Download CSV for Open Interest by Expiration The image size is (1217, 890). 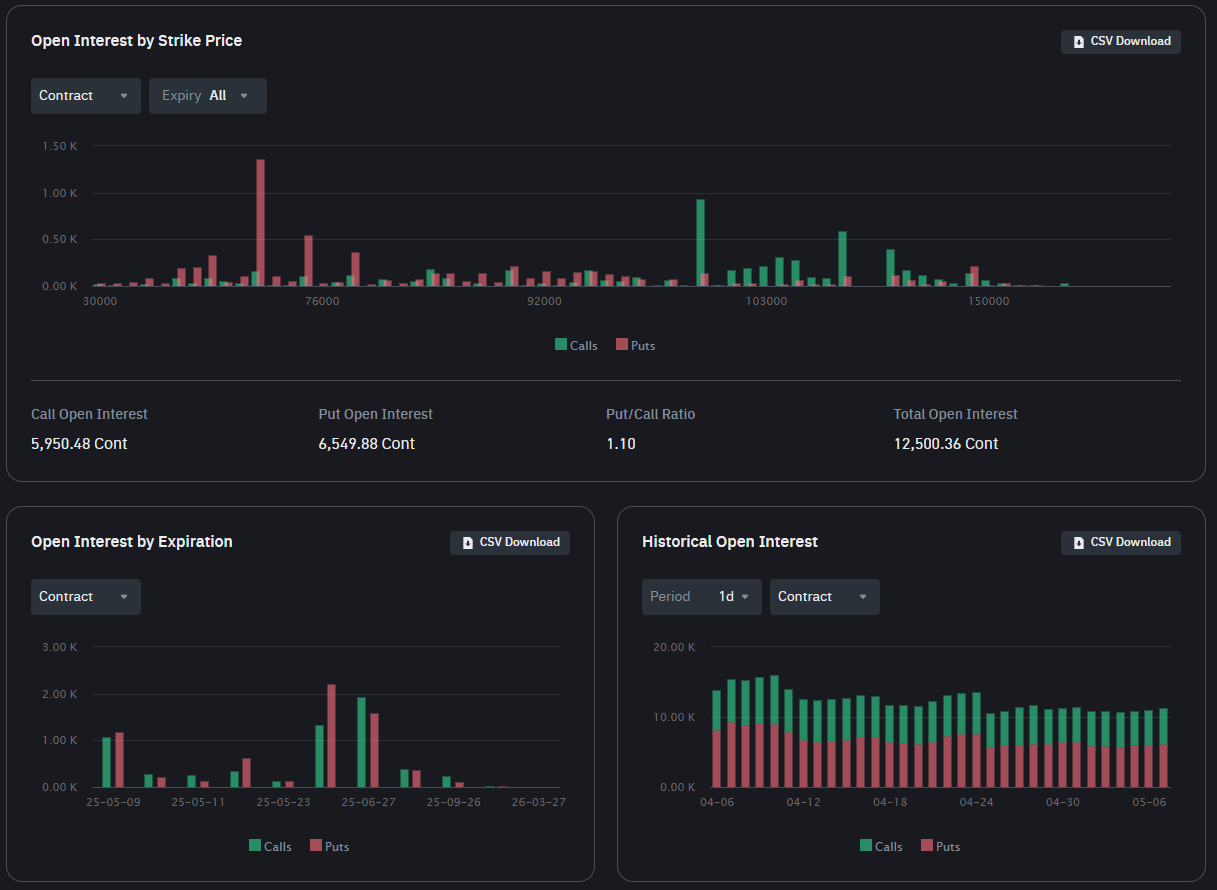pyautogui.click(x=510, y=543)
